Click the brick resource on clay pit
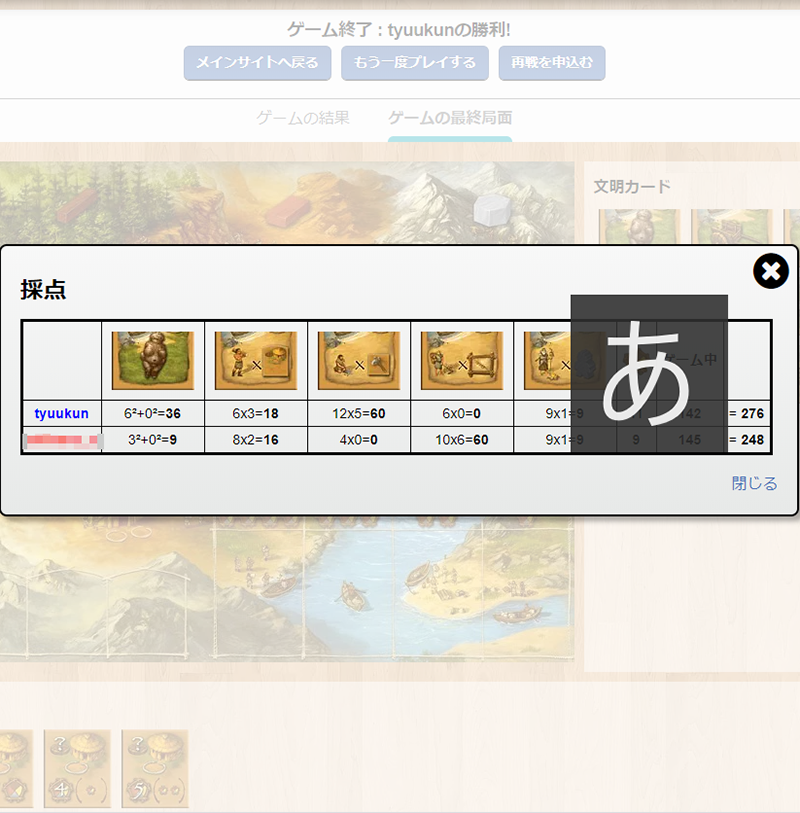800x813 pixels. [x=287, y=211]
